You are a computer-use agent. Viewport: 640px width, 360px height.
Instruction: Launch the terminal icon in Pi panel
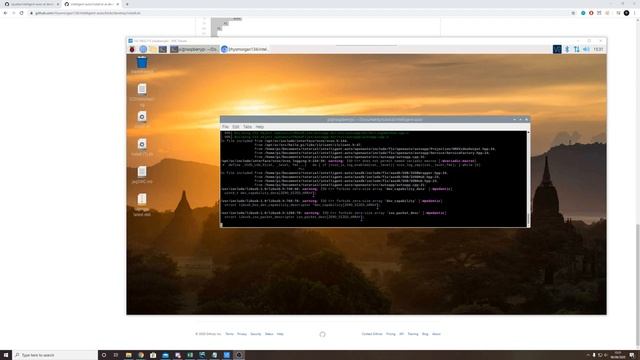(x=163, y=49)
